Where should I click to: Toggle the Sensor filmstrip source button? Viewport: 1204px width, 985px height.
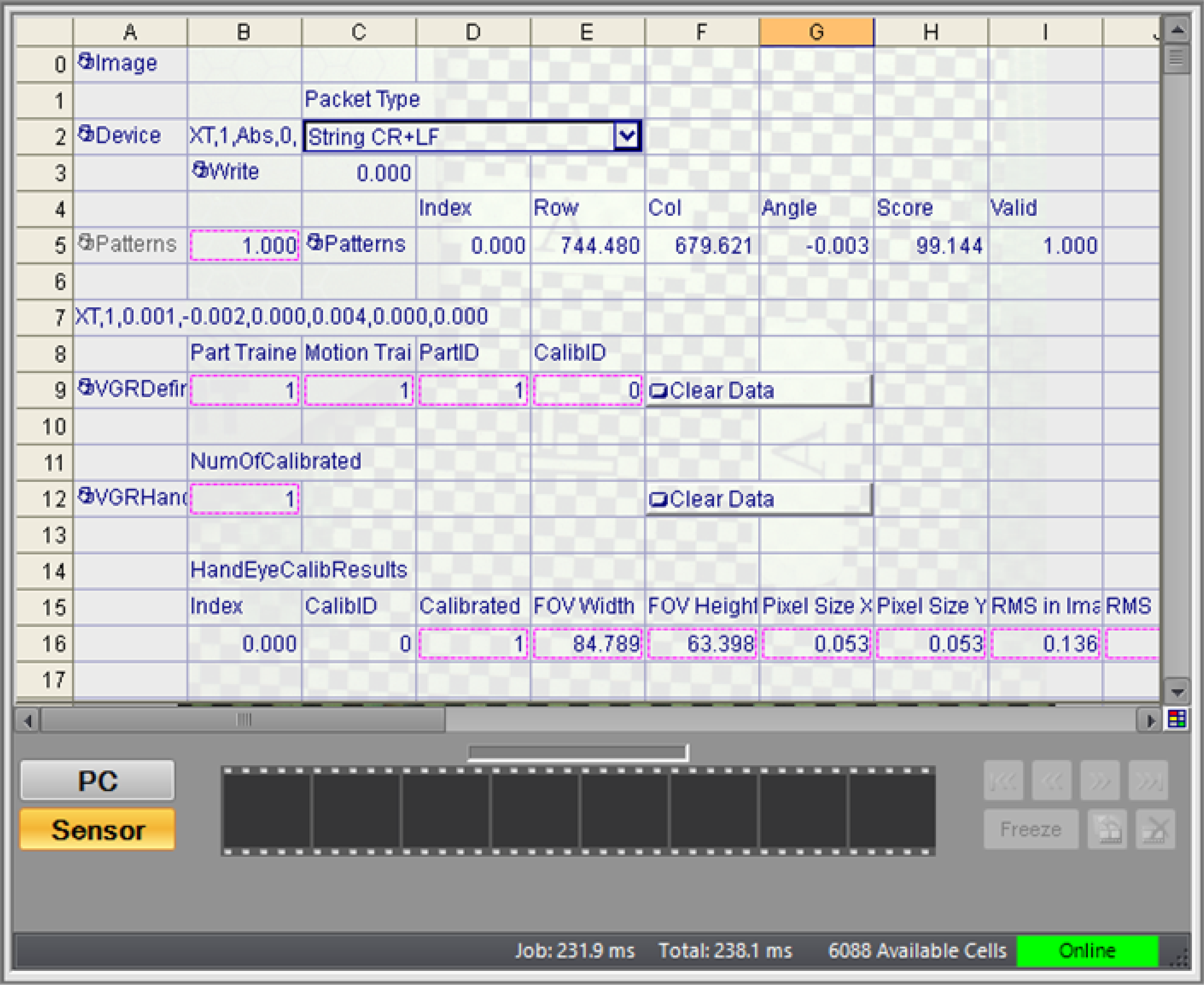coord(98,829)
